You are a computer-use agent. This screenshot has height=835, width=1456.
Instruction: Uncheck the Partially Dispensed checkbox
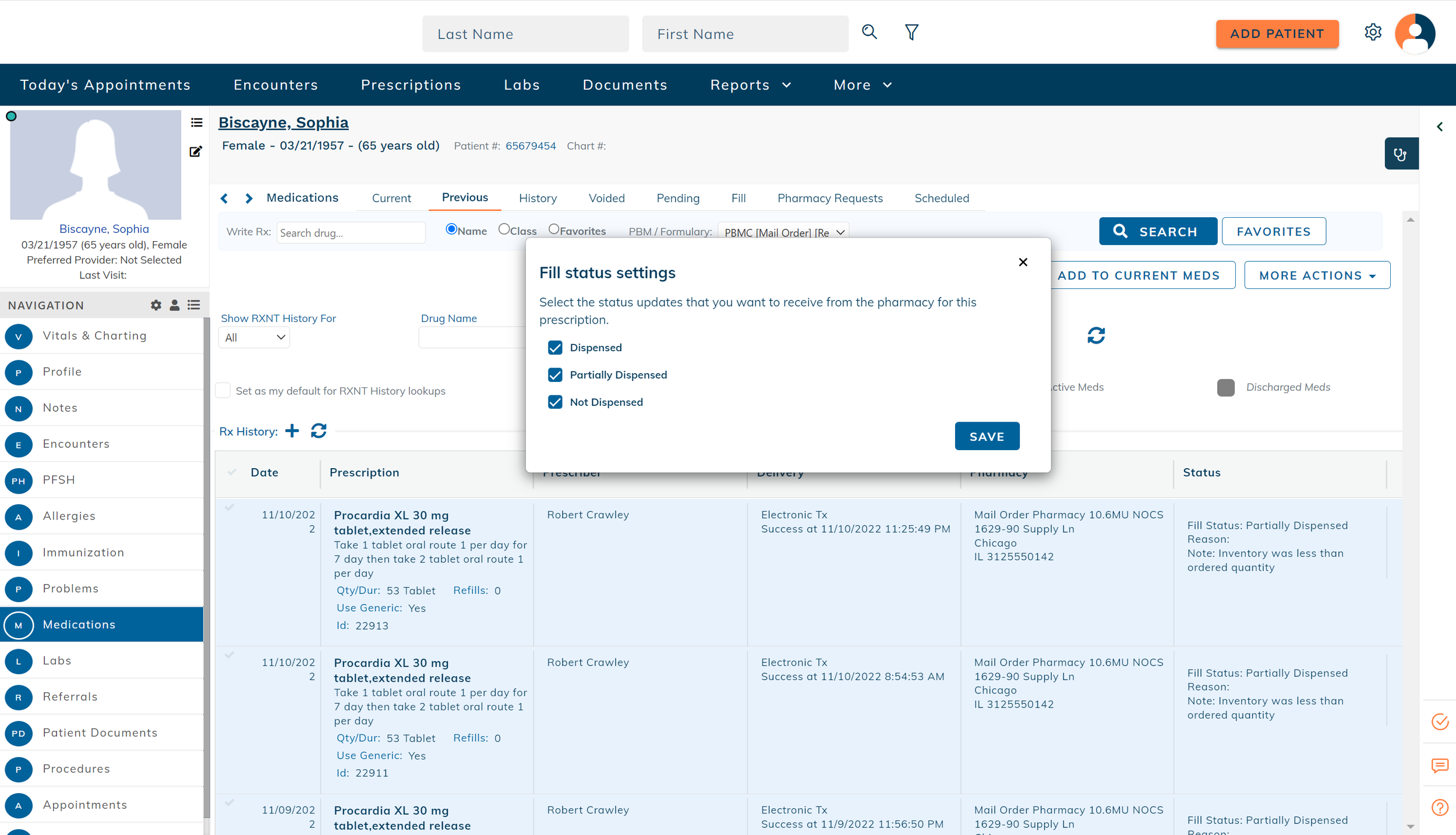pyautogui.click(x=555, y=375)
